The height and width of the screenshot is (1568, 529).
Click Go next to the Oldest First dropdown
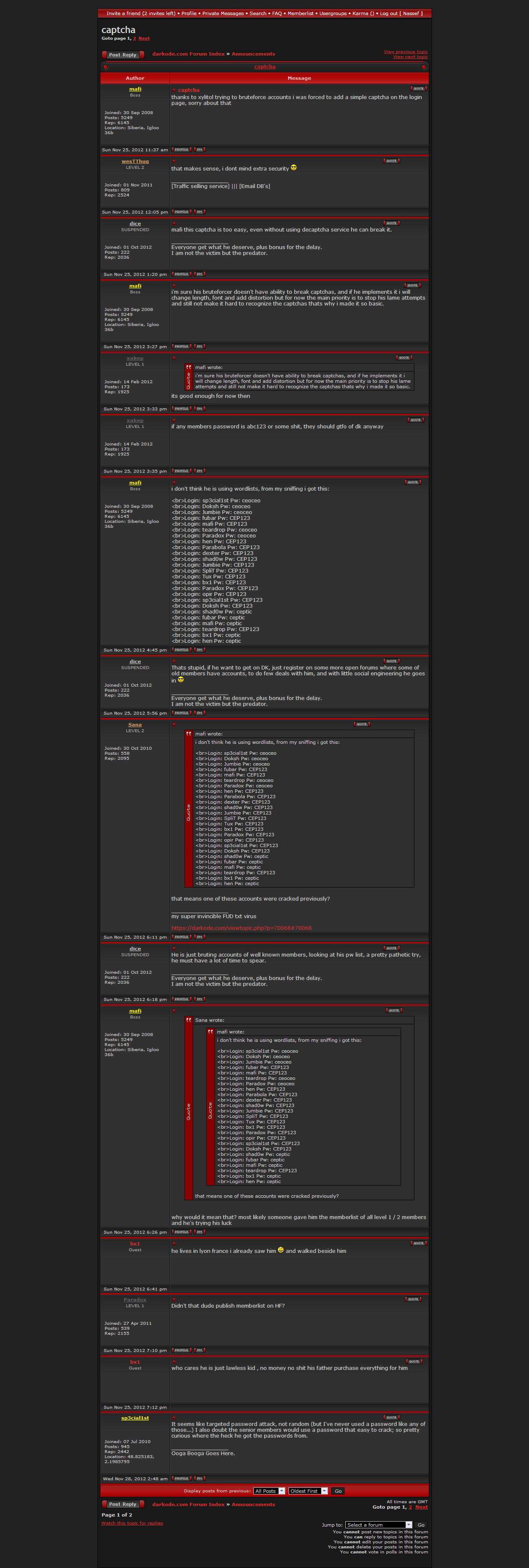(x=338, y=1491)
